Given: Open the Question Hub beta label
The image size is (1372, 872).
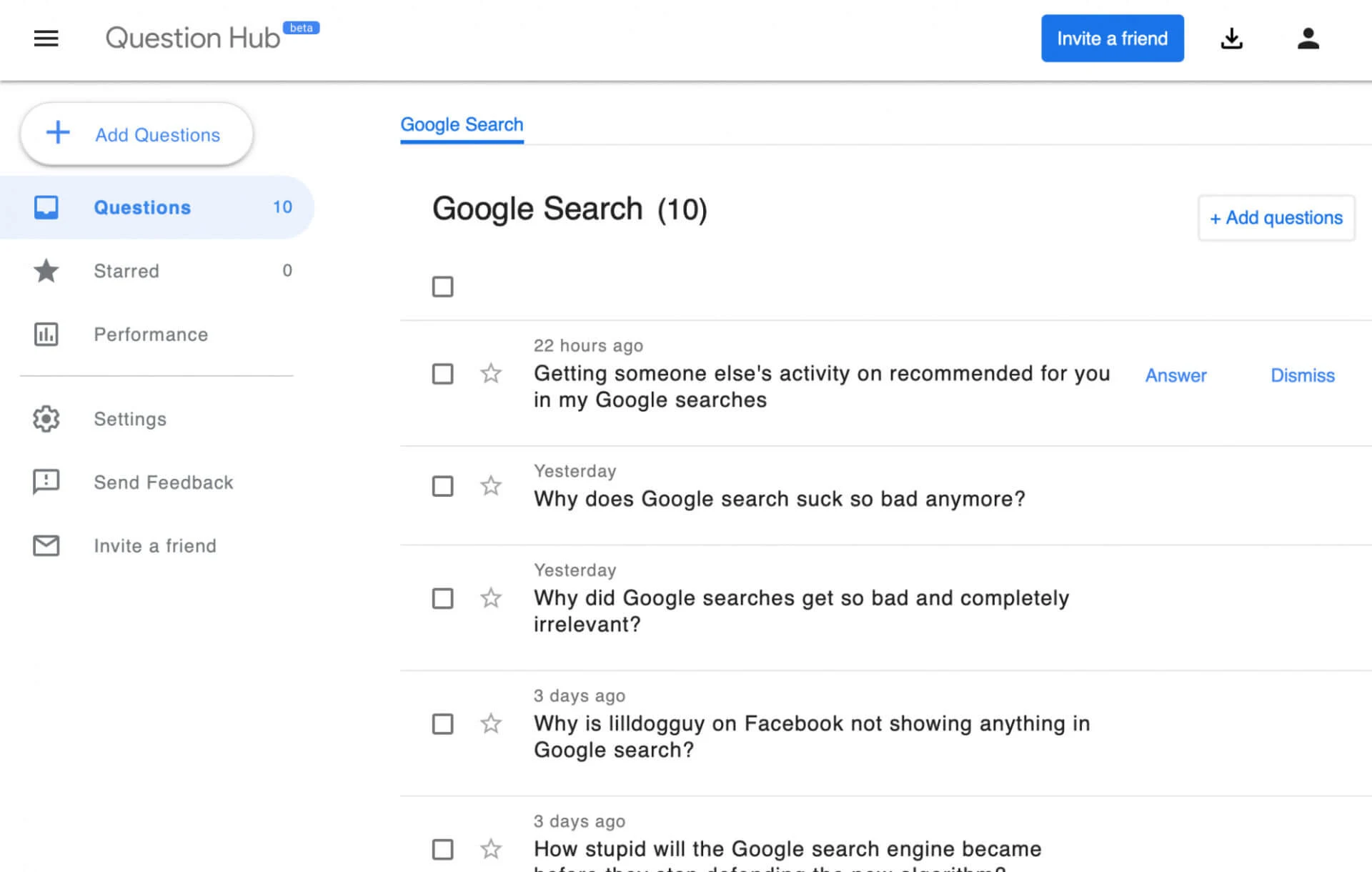Looking at the screenshot, I should point(302,27).
